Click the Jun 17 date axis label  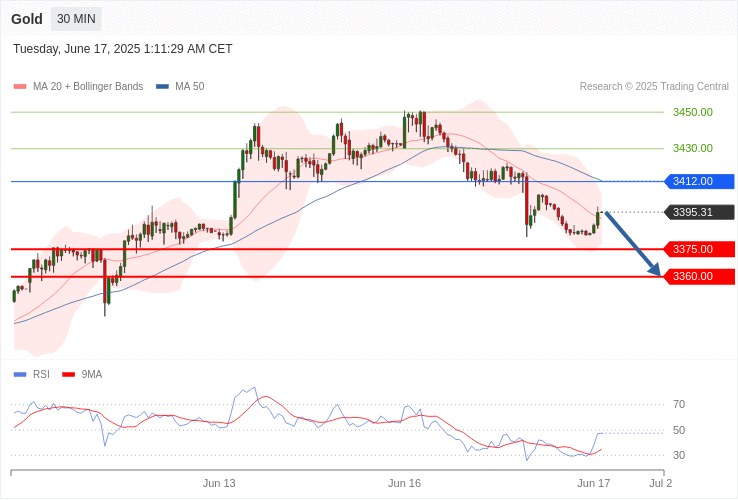tap(594, 484)
